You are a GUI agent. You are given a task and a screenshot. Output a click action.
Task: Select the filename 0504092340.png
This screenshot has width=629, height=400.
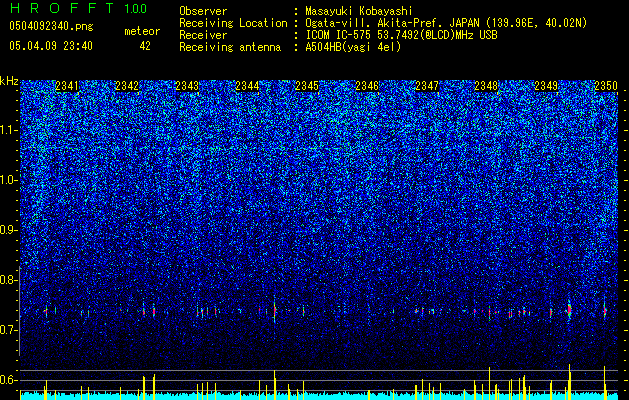pos(51,26)
